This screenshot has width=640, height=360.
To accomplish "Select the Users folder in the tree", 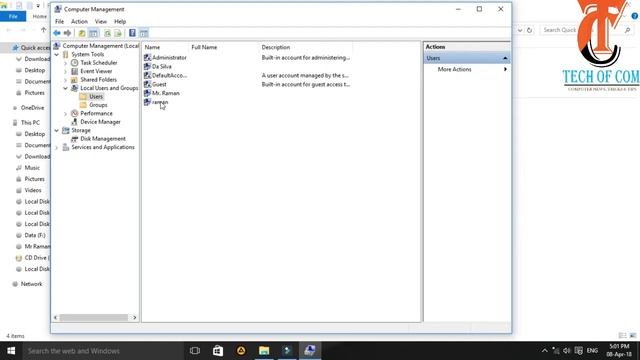I will [x=96, y=97].
